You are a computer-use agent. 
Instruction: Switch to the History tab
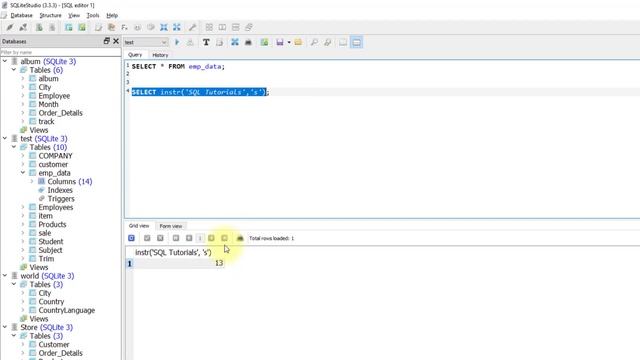[160, 55]
